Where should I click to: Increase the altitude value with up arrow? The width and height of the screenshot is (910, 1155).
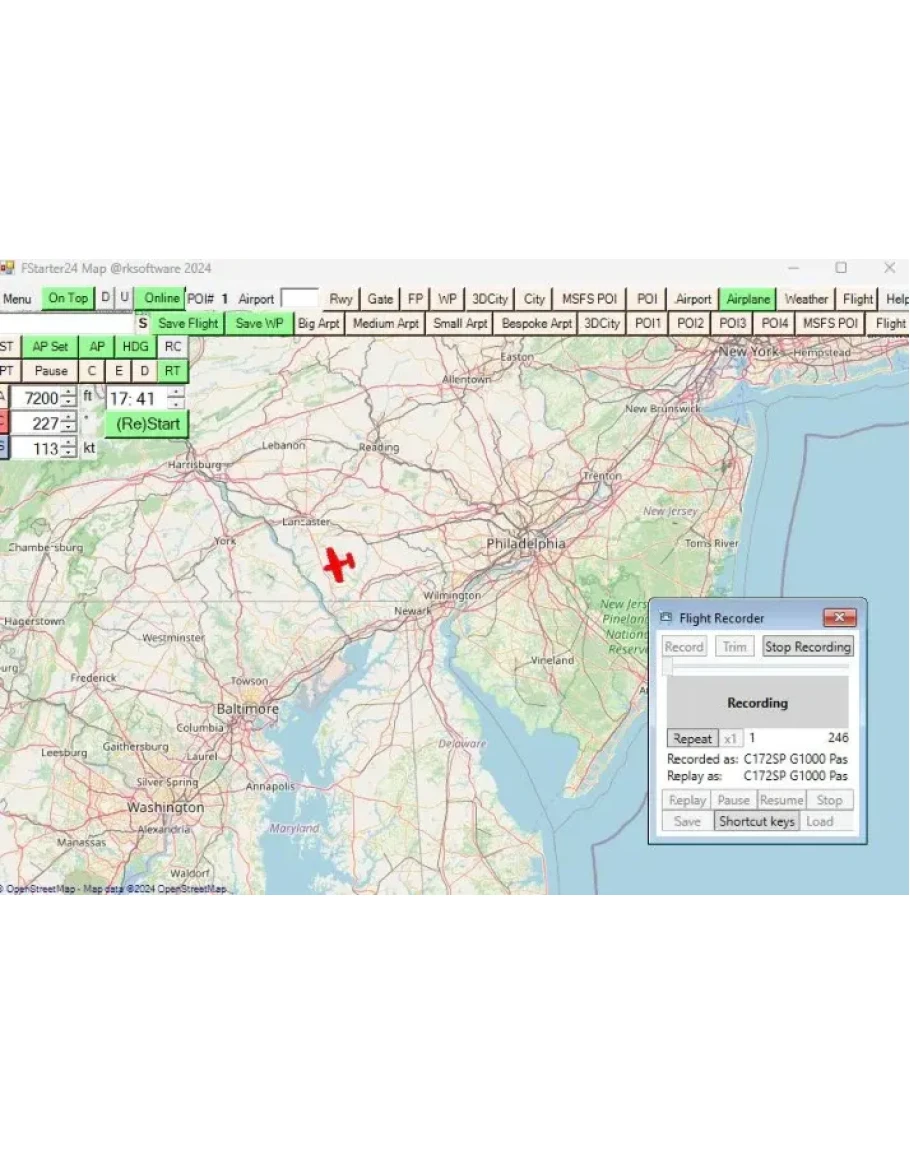pos(67,393)
